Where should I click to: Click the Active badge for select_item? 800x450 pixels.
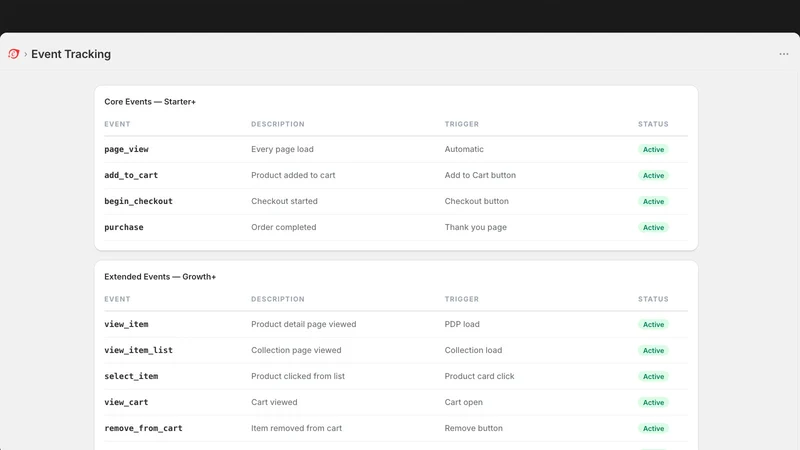click(x=653, y=377)
